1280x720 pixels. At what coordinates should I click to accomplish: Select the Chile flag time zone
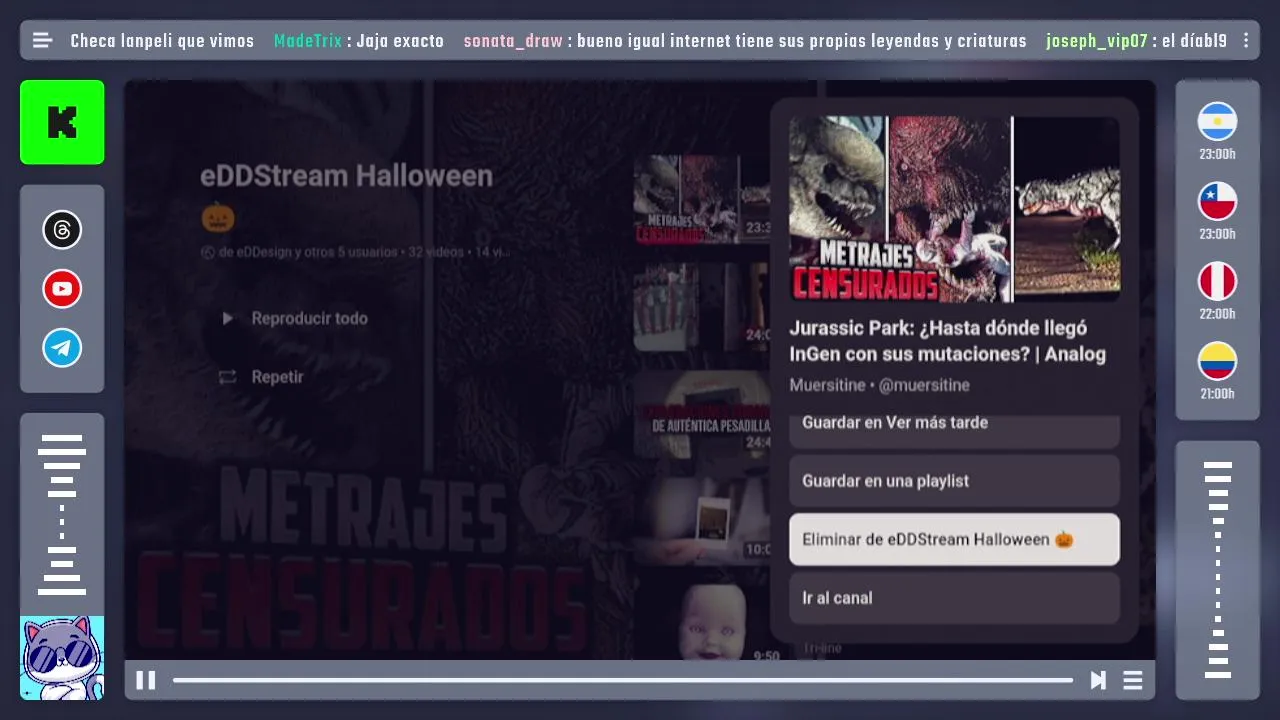pos(1217,202)
